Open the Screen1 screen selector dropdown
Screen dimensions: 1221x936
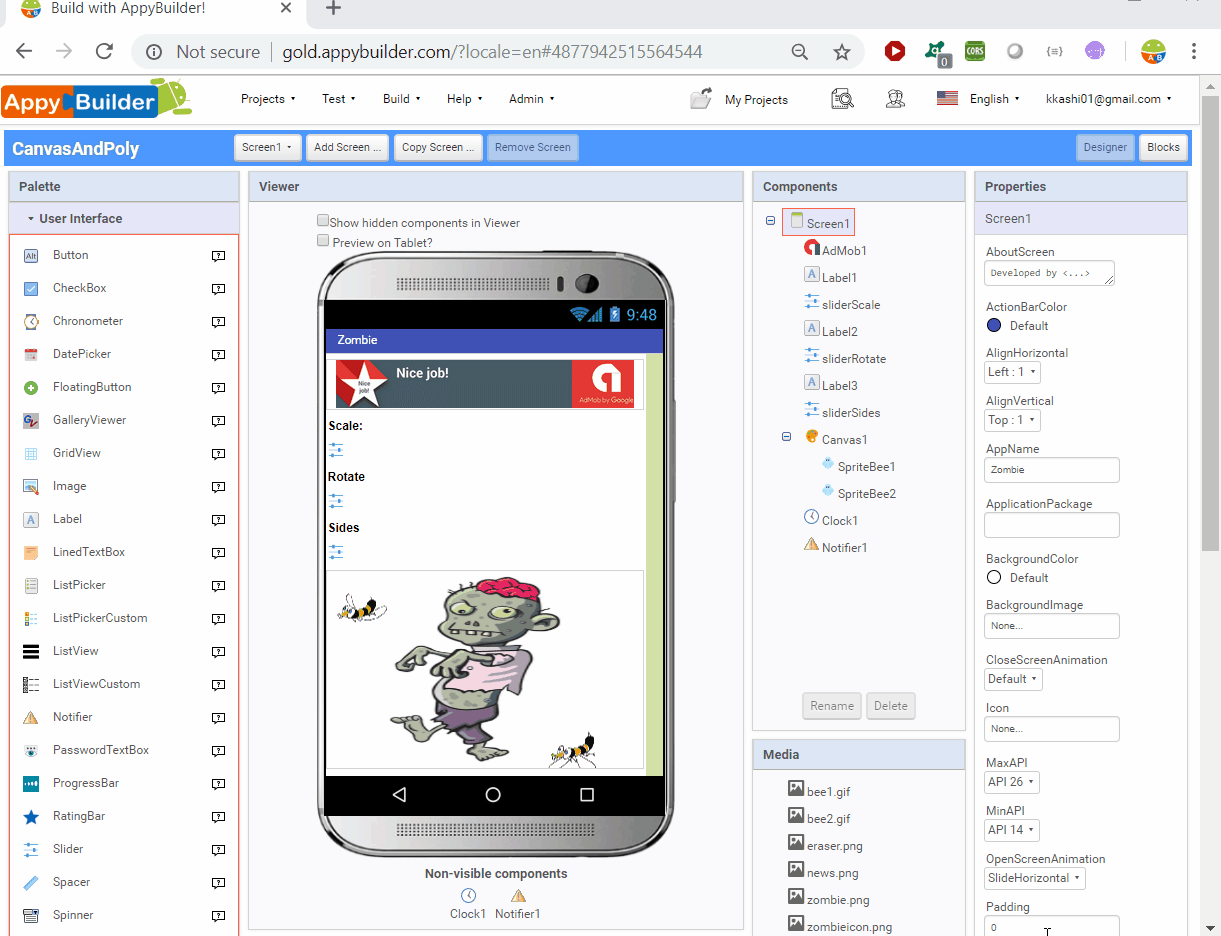[x=268, y=147]
